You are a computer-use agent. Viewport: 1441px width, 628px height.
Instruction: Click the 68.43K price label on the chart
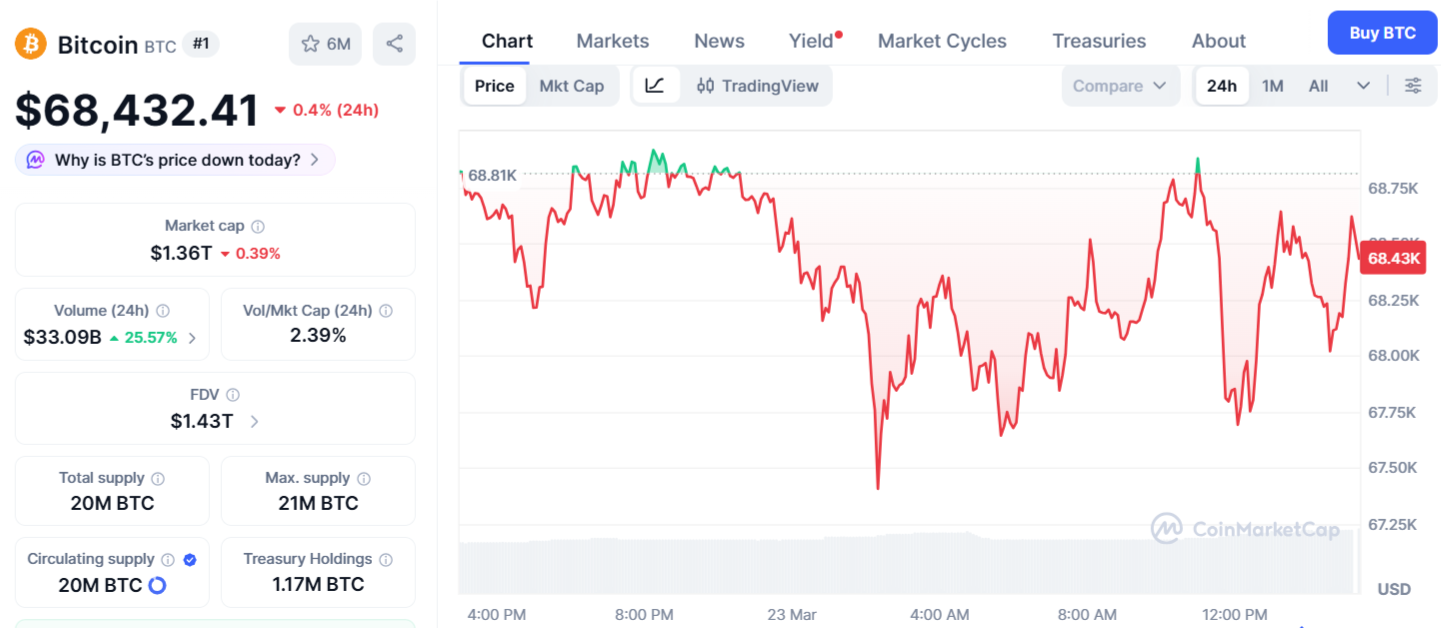[x=1392, y=257]
